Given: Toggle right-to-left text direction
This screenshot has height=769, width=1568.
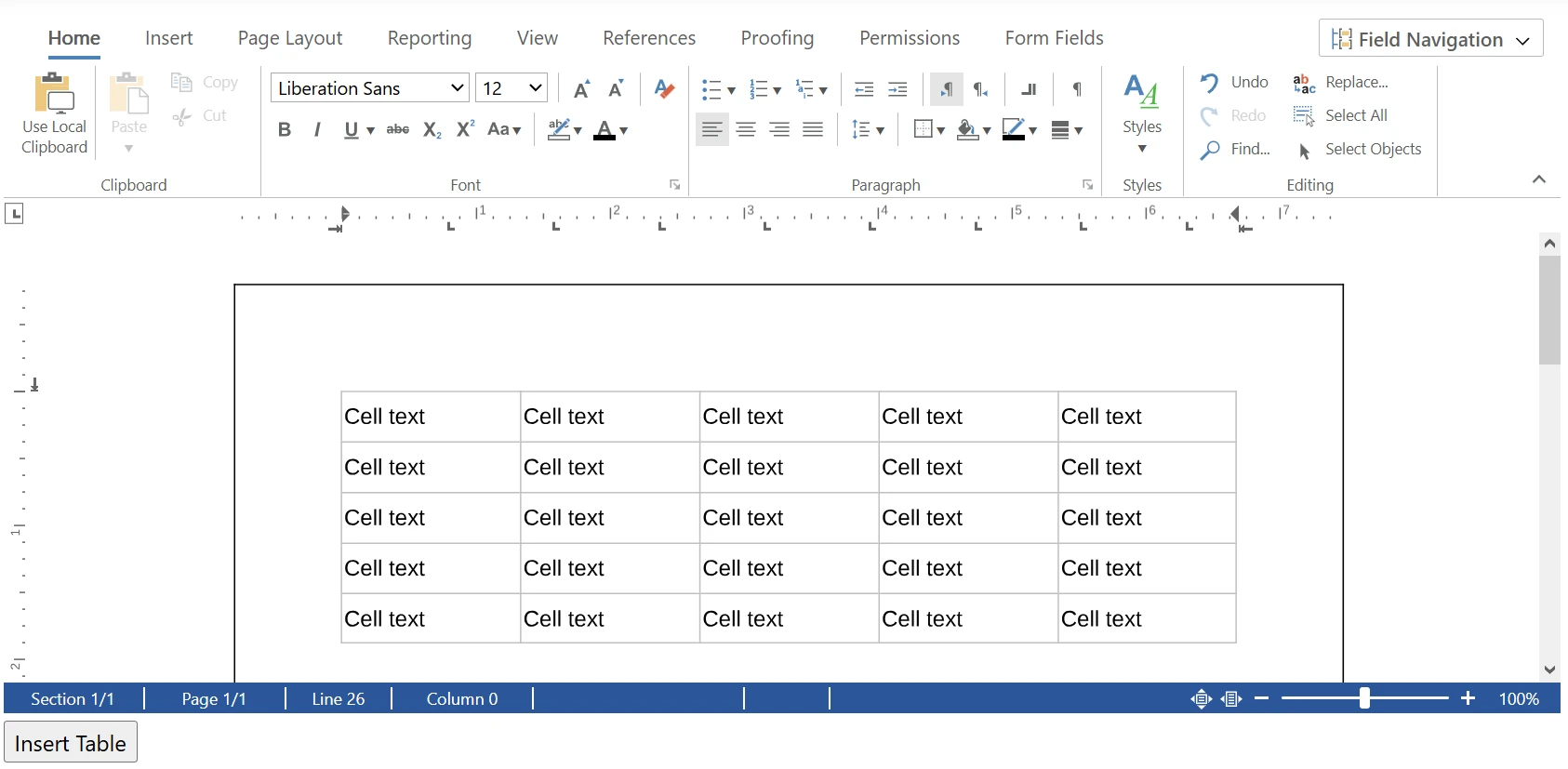Looking at the screenshot, I should tap(980, 89).
